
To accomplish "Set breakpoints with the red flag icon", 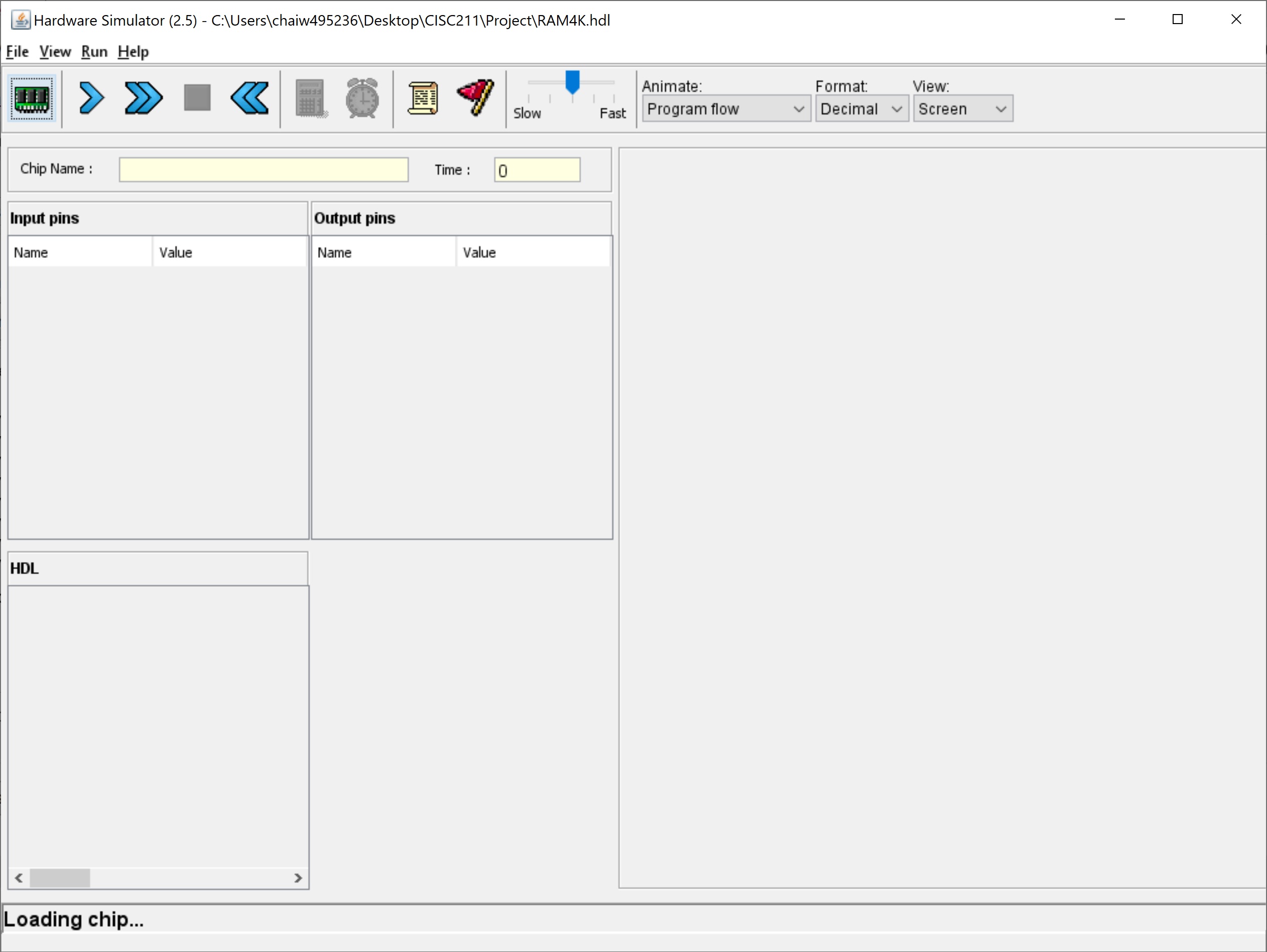I will [x=475, y=97].
